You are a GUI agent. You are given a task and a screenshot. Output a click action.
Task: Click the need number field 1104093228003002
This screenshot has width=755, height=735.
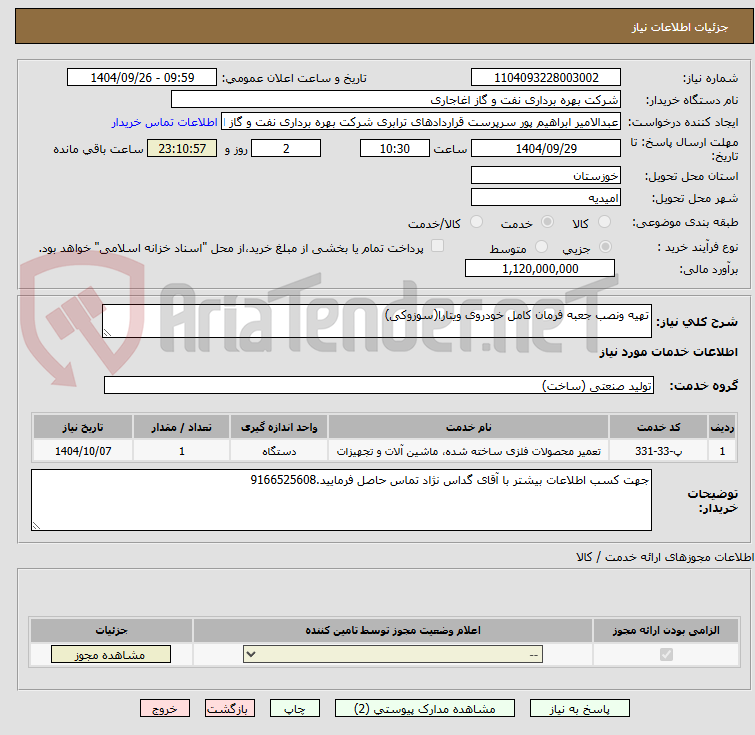tap(546, 78)
